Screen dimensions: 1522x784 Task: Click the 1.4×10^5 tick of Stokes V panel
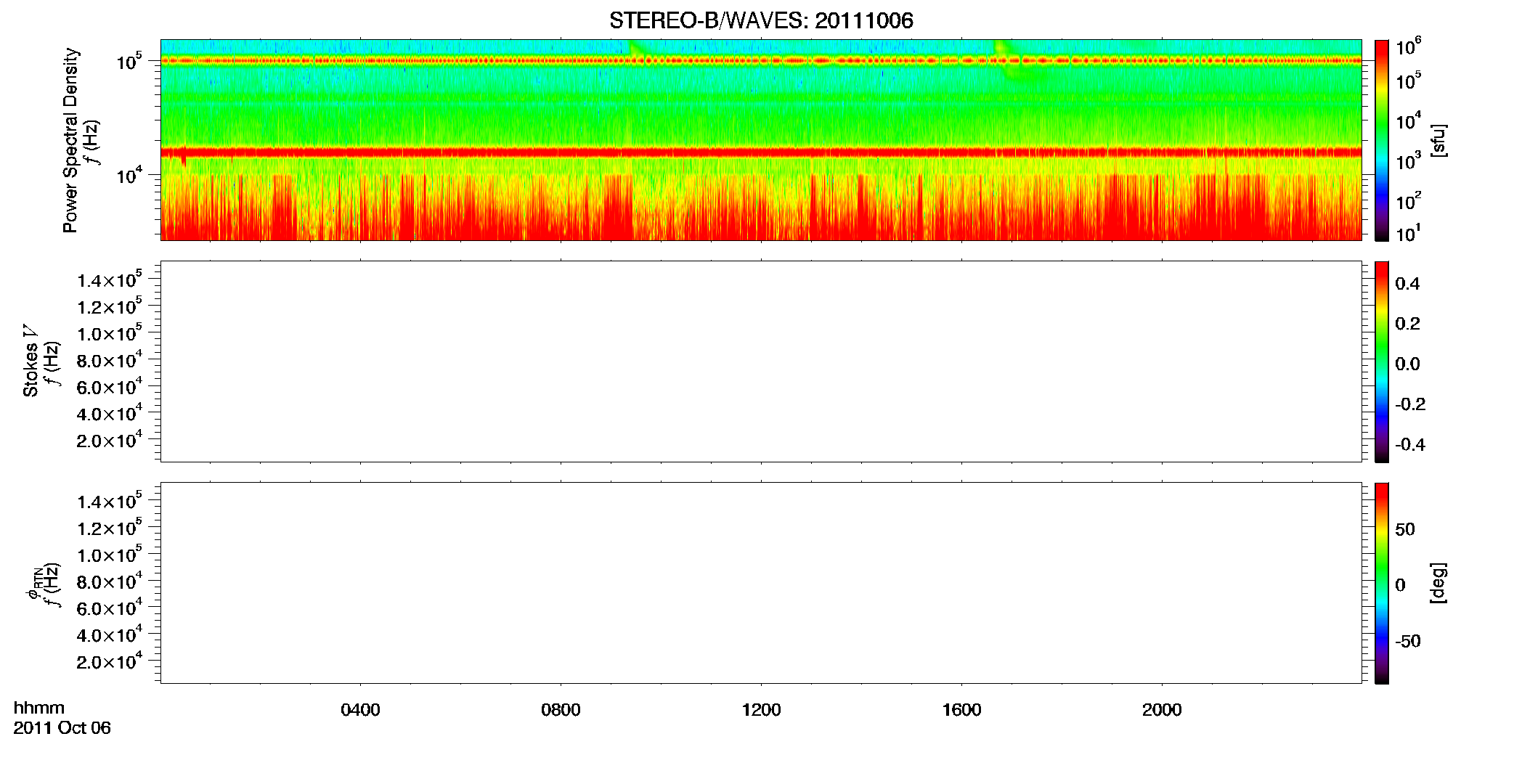tap(110, 280)
